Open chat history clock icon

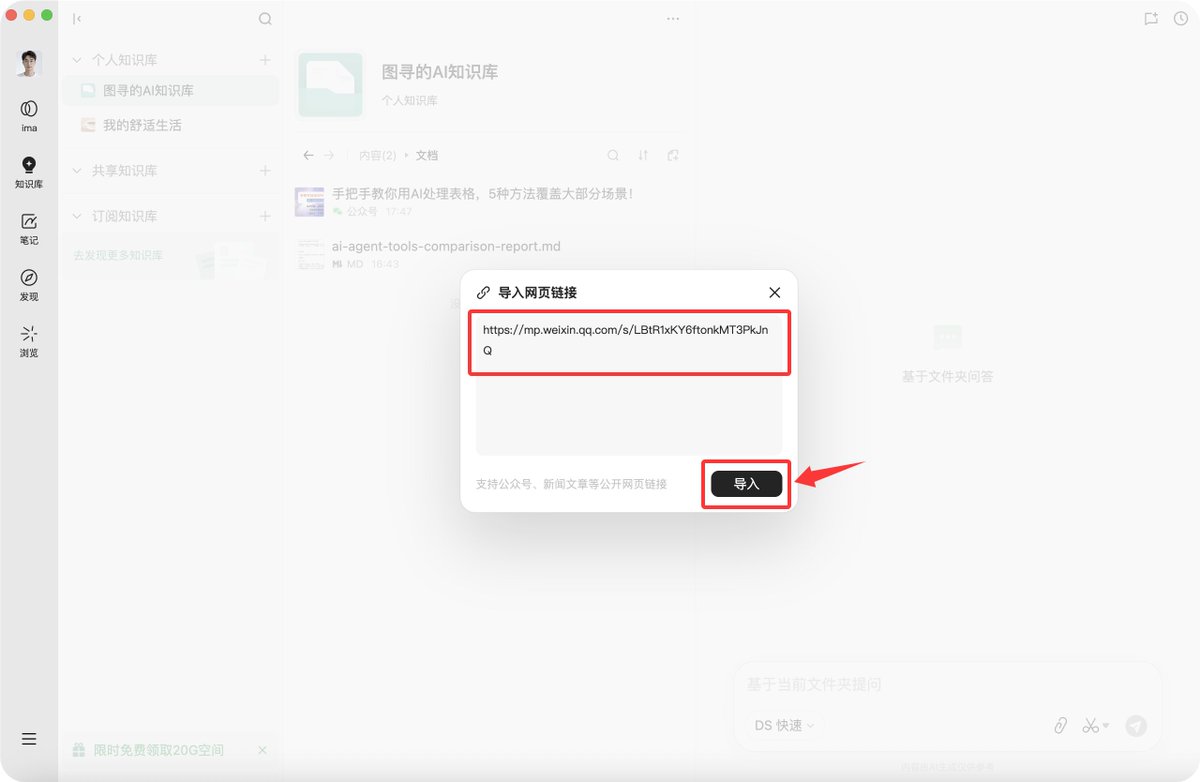pyautogui.click(x=1181, y=18)
